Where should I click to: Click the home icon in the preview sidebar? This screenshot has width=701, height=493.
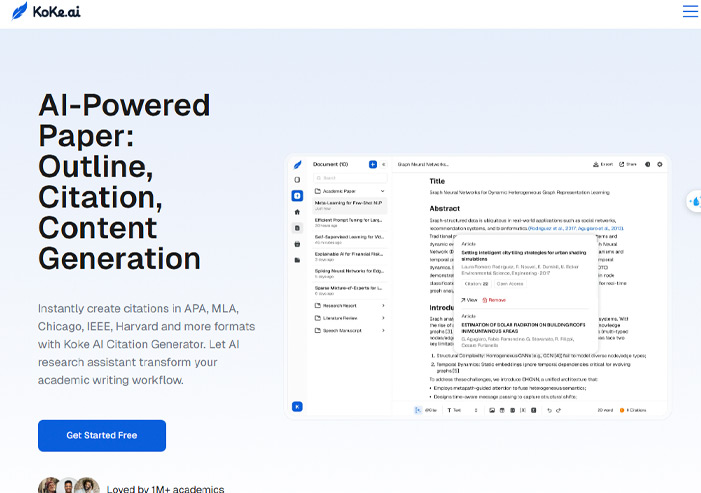297,212
